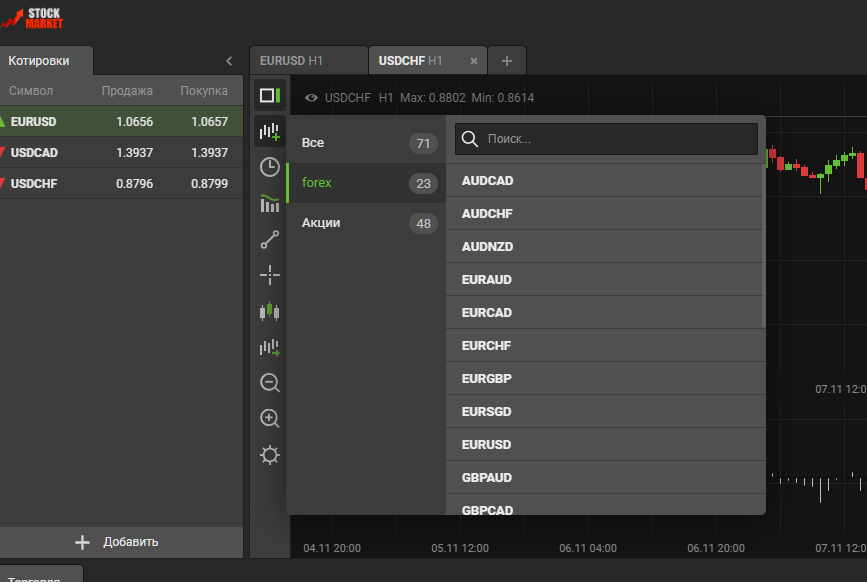
Task: Open the indicators tool
Action: 269,204
